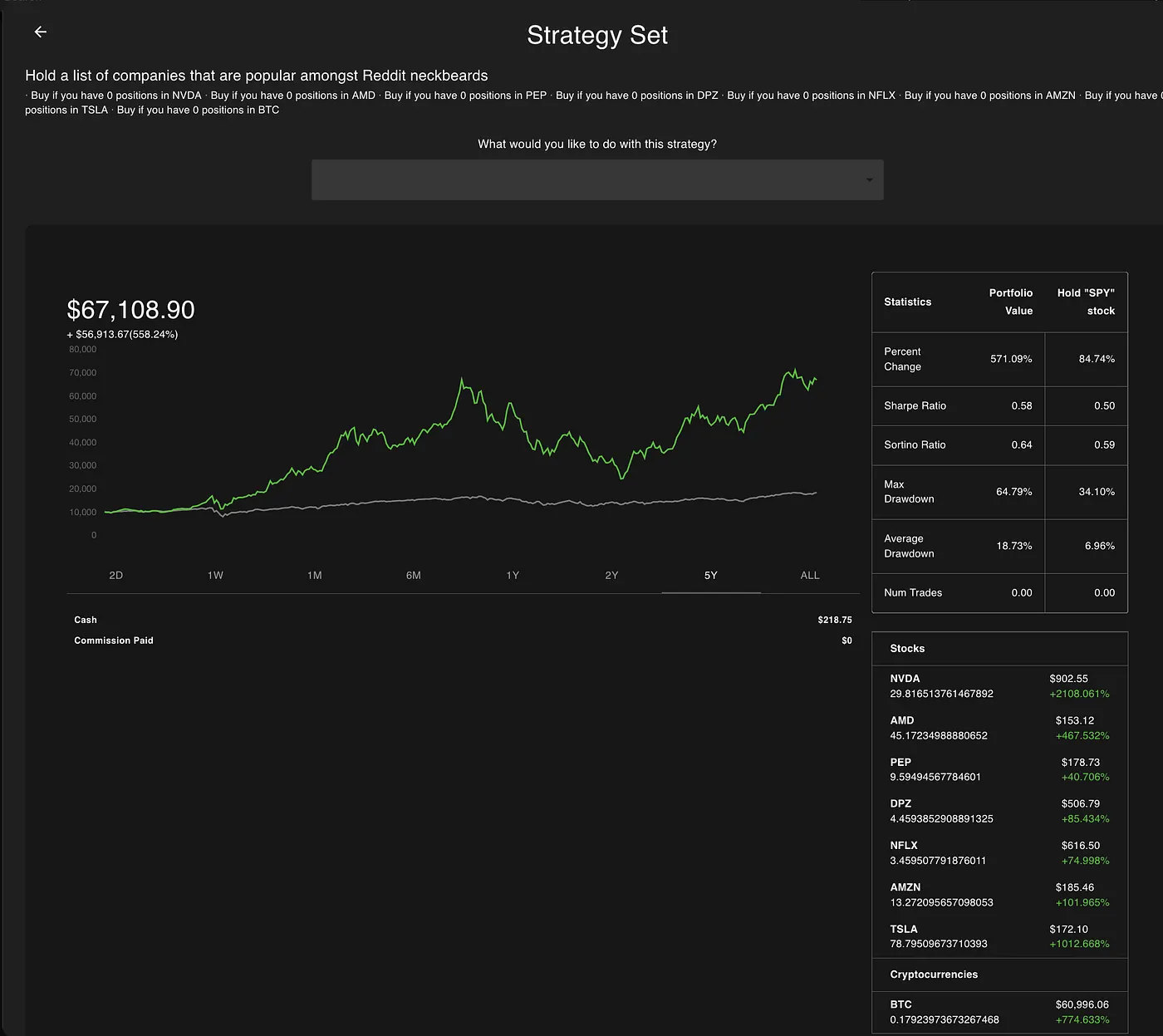Click the AMZN stock row
Image resolution: width=1163 pixels, height=1036 pixels.
coord(999,895)
